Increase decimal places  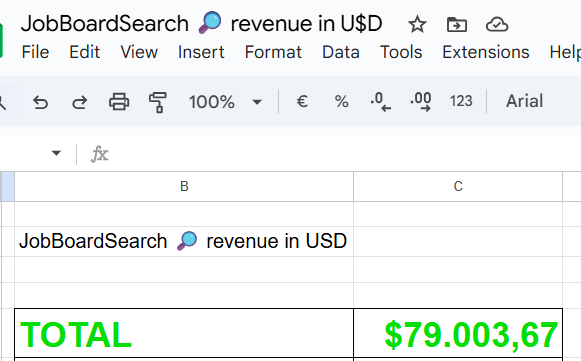(421, 102)
